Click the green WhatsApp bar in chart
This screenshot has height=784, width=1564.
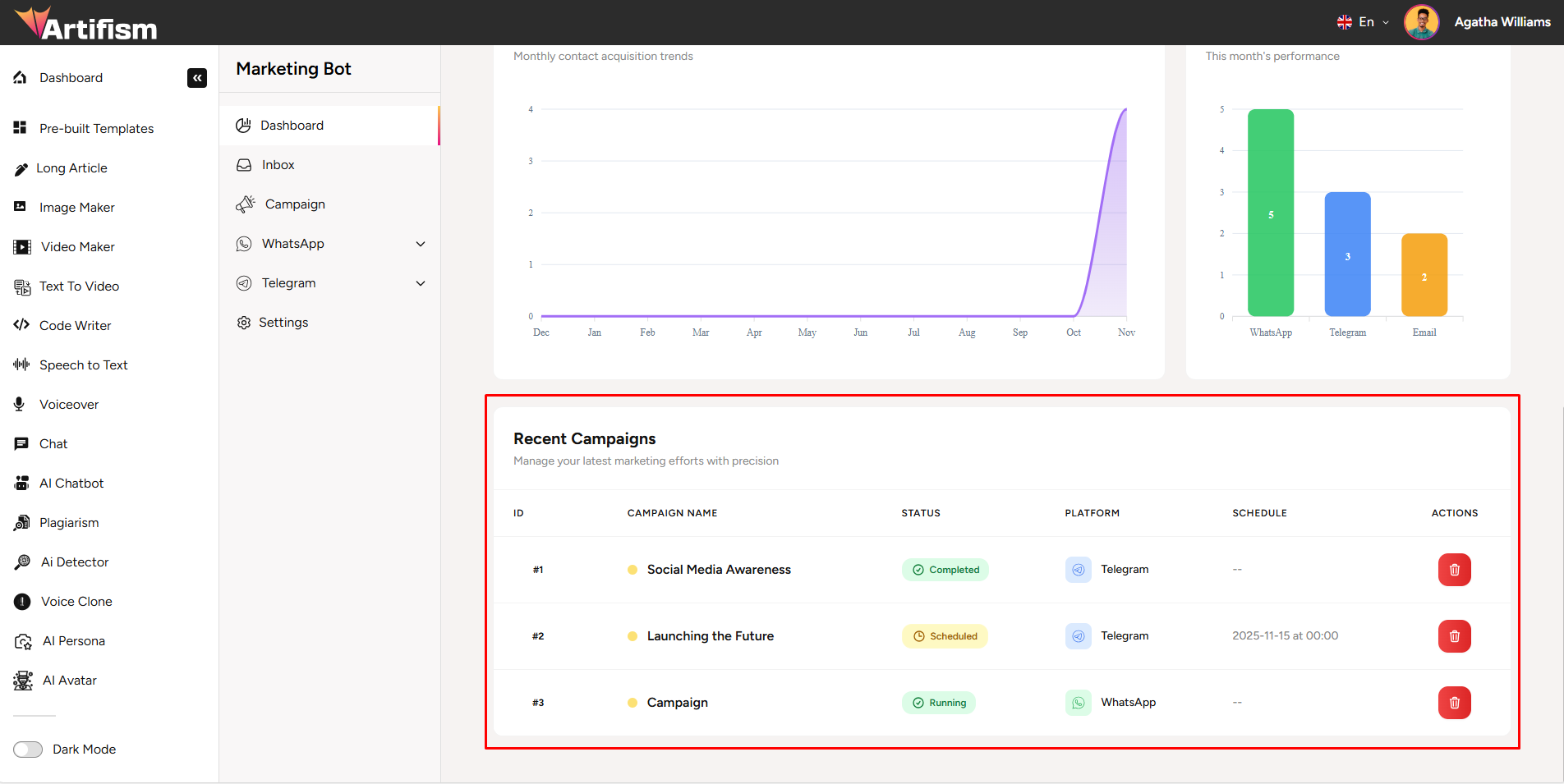point(1270,213)
